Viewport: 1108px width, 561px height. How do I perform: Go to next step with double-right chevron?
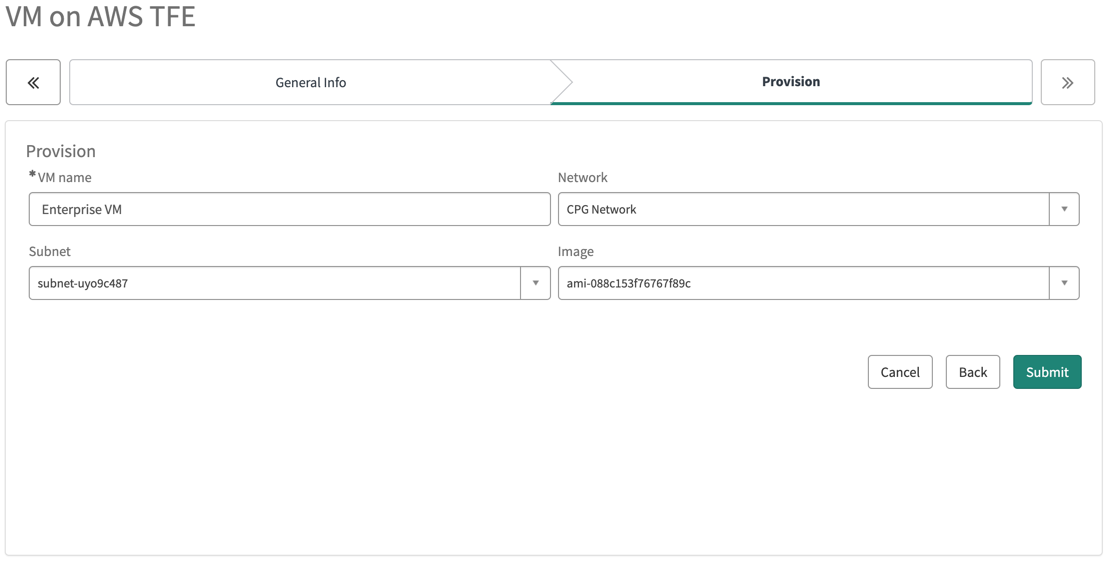click(1068, 83)
